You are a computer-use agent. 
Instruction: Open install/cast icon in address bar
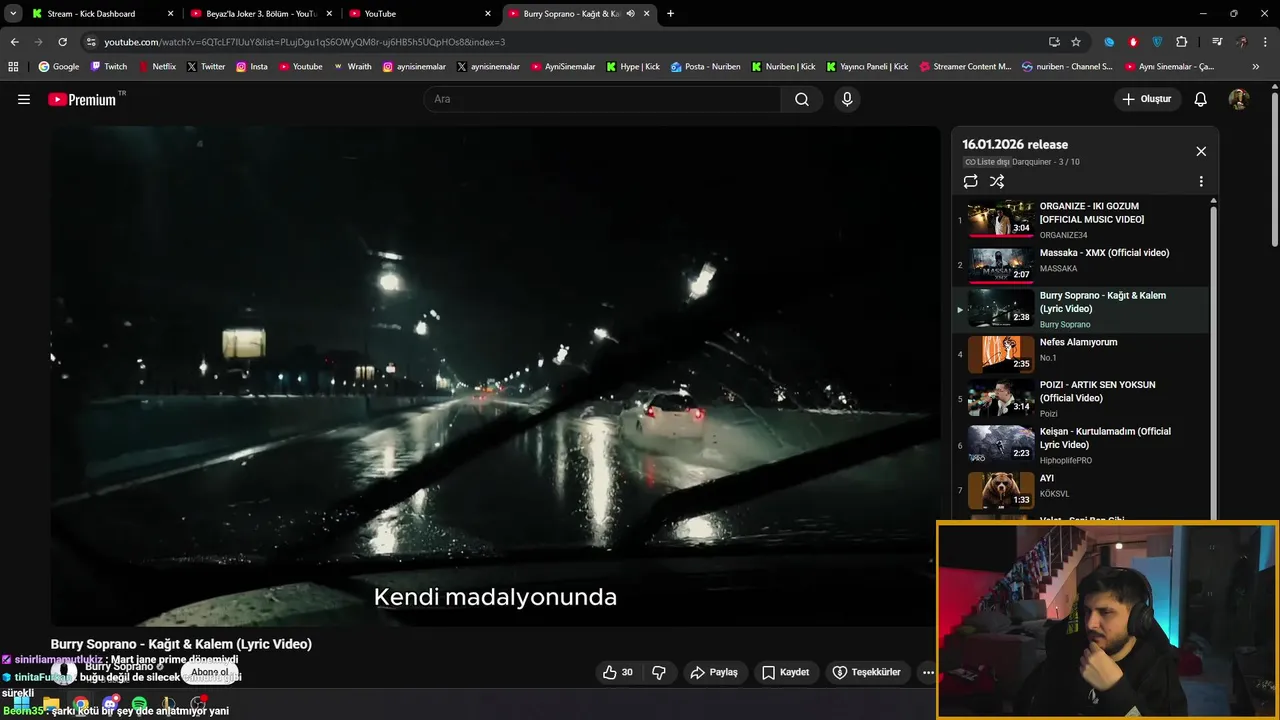tap(1054, 42)
